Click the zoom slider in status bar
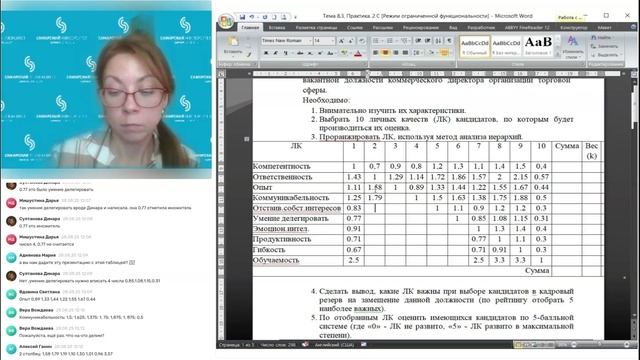This screenshot has height=360, width=640. click(599, 345)
